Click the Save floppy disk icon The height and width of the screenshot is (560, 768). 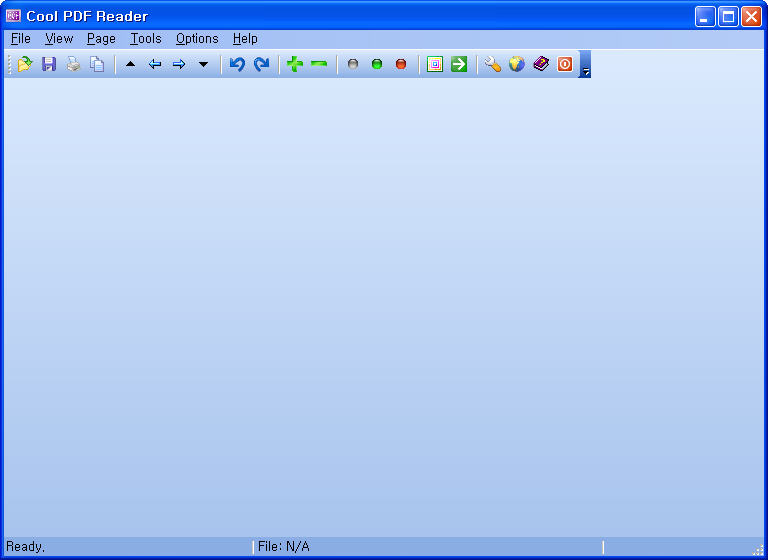coord(49,64)
